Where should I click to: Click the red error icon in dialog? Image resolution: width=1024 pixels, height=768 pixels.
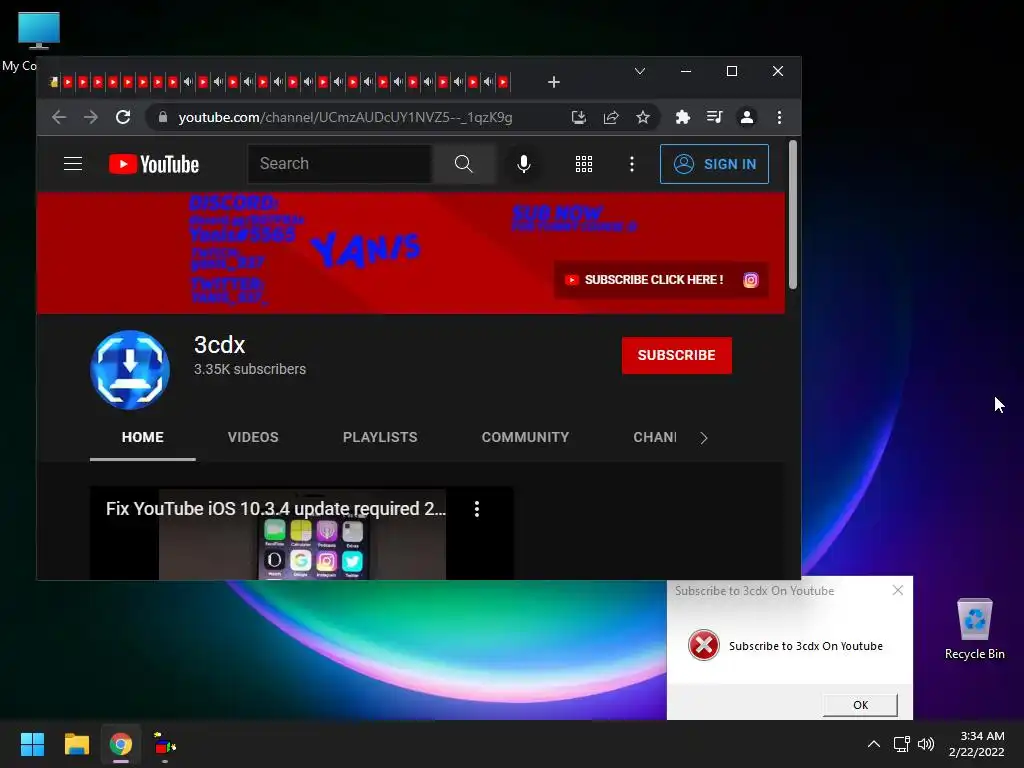tap(703, 645)
